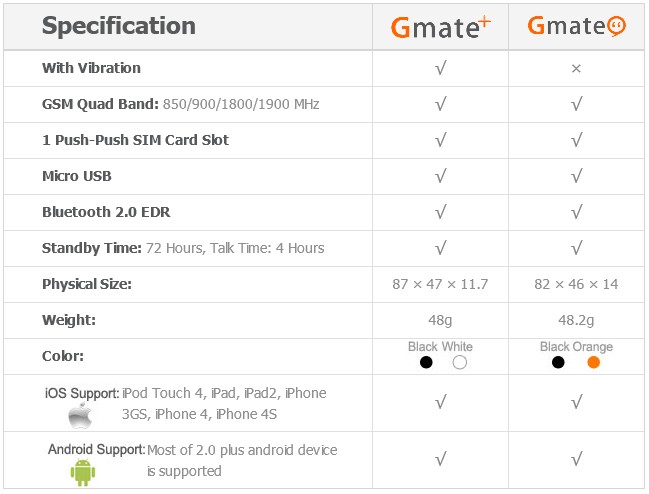Screen dimensions: 649x494
Task: Select the orange color dot under Gmate
Action: click(x=594, y=362)
